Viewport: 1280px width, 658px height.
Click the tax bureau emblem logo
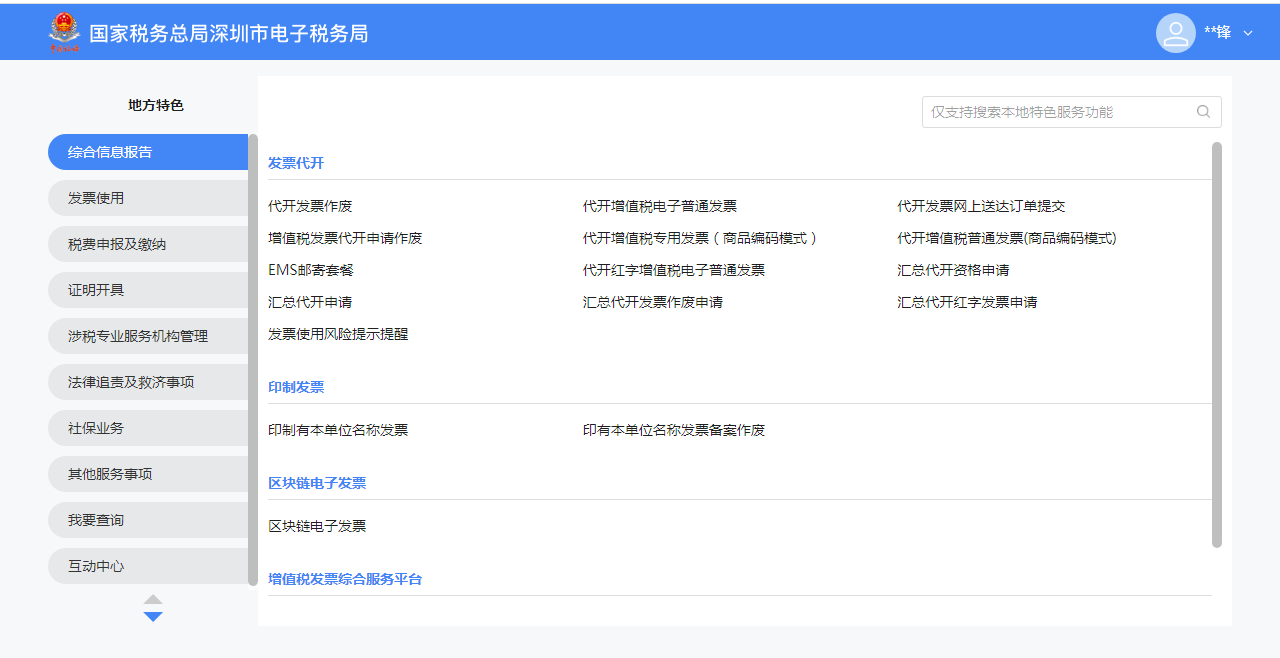(64, 33)
